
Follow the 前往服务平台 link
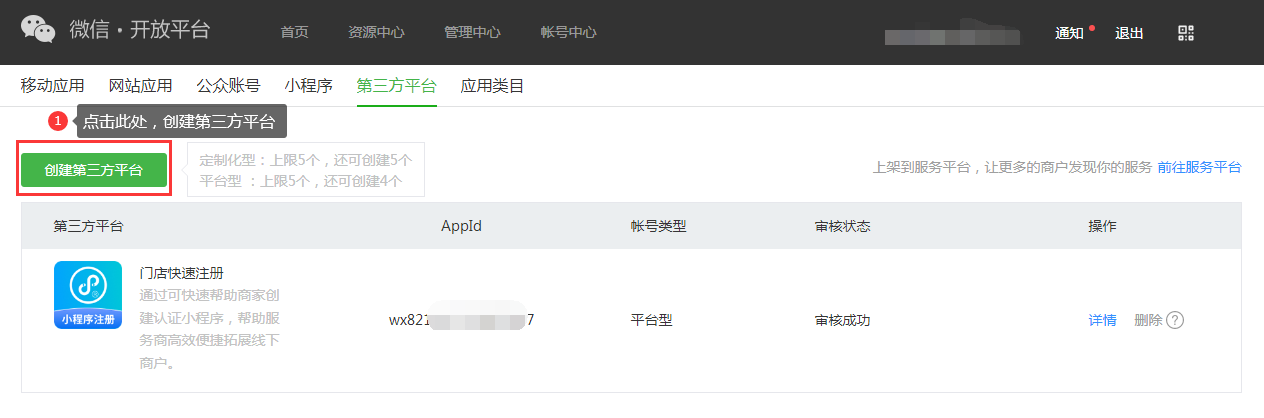pos(1199,167)
